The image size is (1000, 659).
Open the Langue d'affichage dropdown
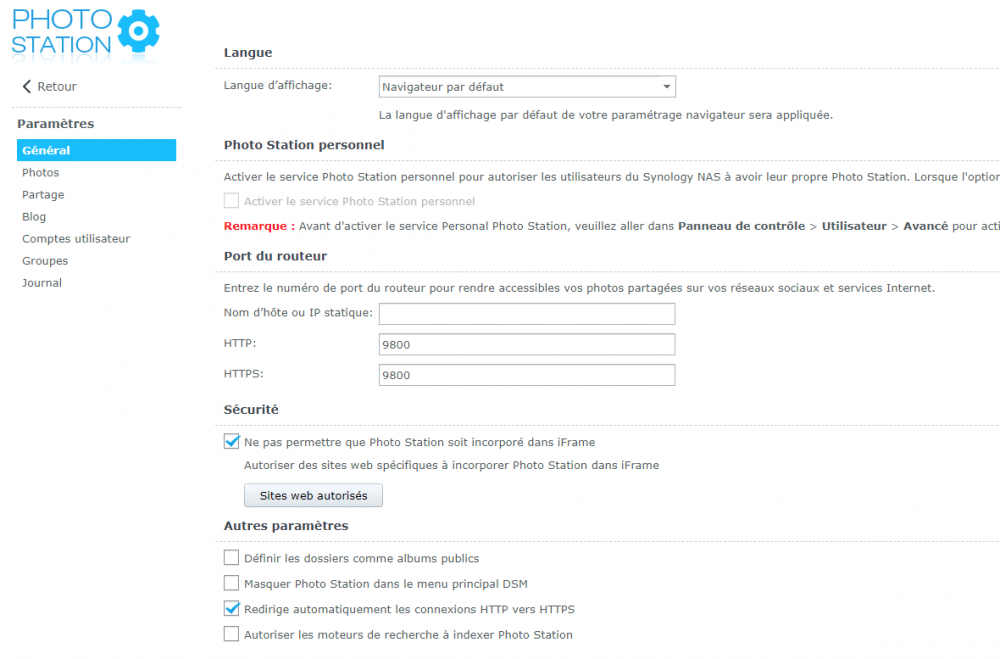[x=527, y=87]
